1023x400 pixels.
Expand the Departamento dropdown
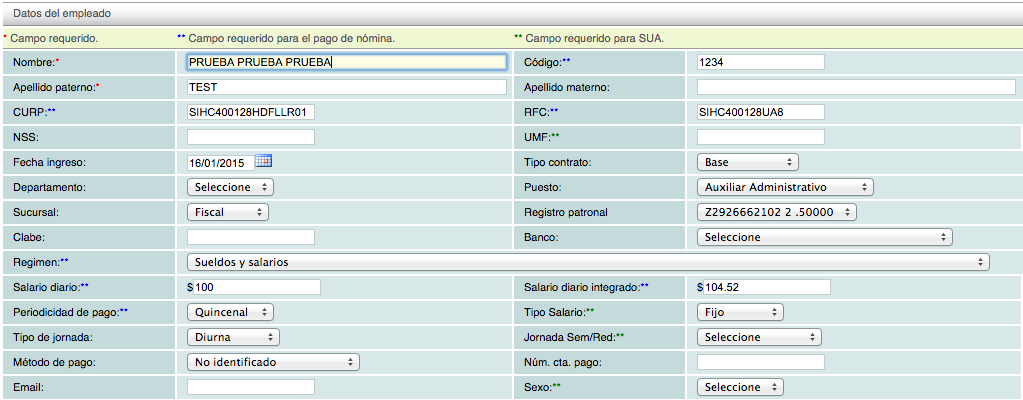(x=231, y=187)
